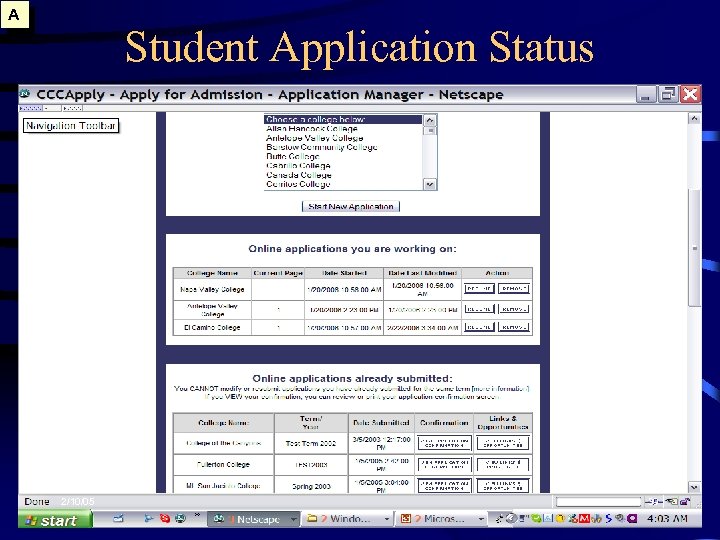Click the Start New Application button

(x=351, y=207)
